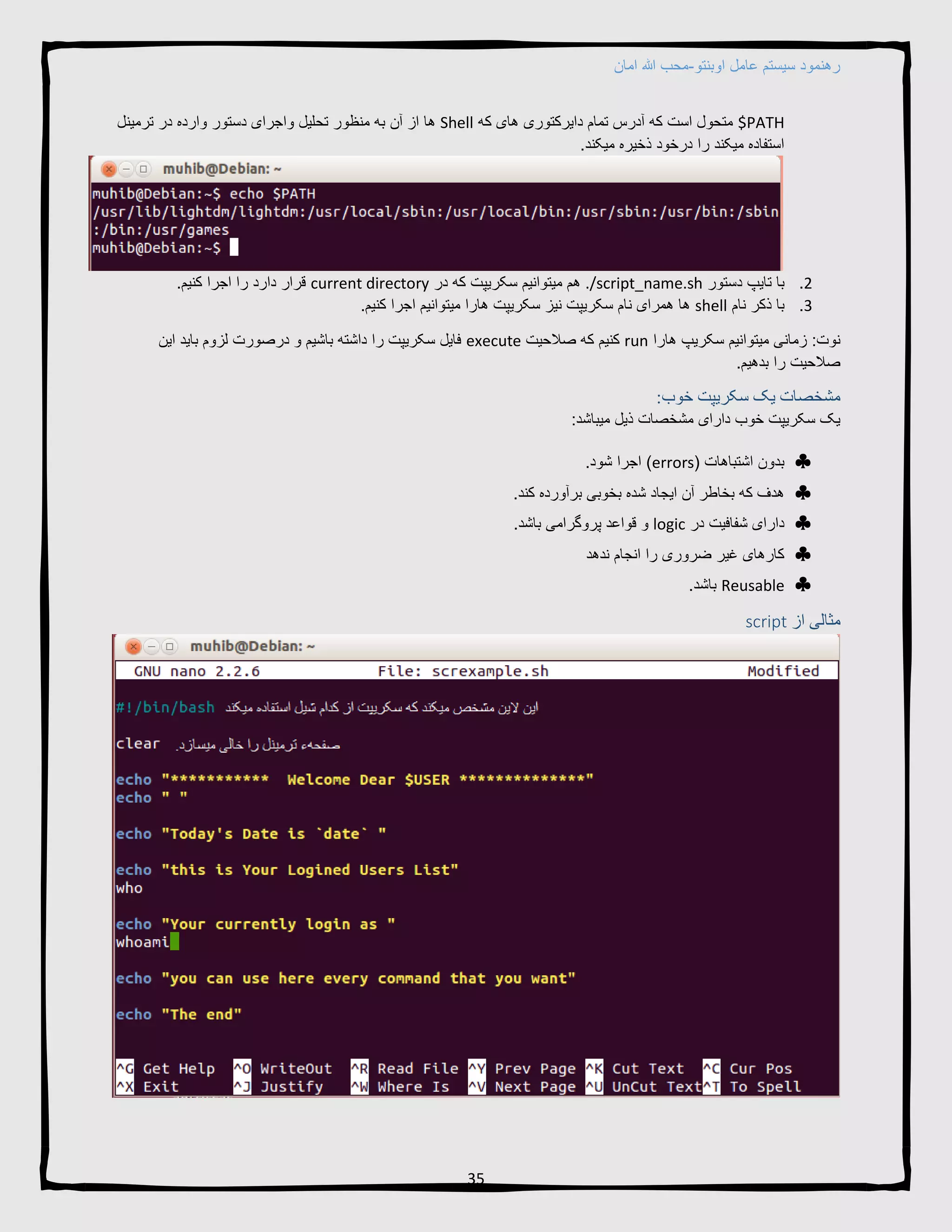The image size is (952, 1232).
Task: Click the ^V Next Page shortcut
Action: click(x=522, y=1086)
